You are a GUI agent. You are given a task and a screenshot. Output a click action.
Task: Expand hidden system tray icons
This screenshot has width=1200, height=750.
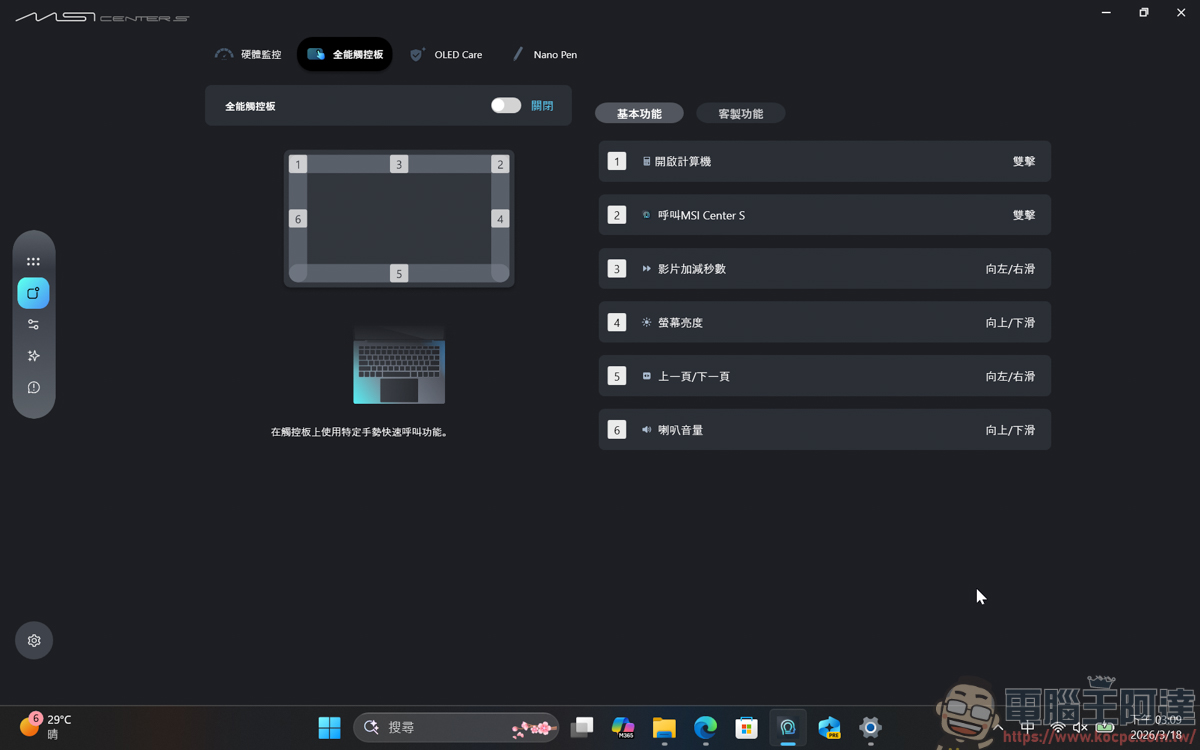[998, 728]
